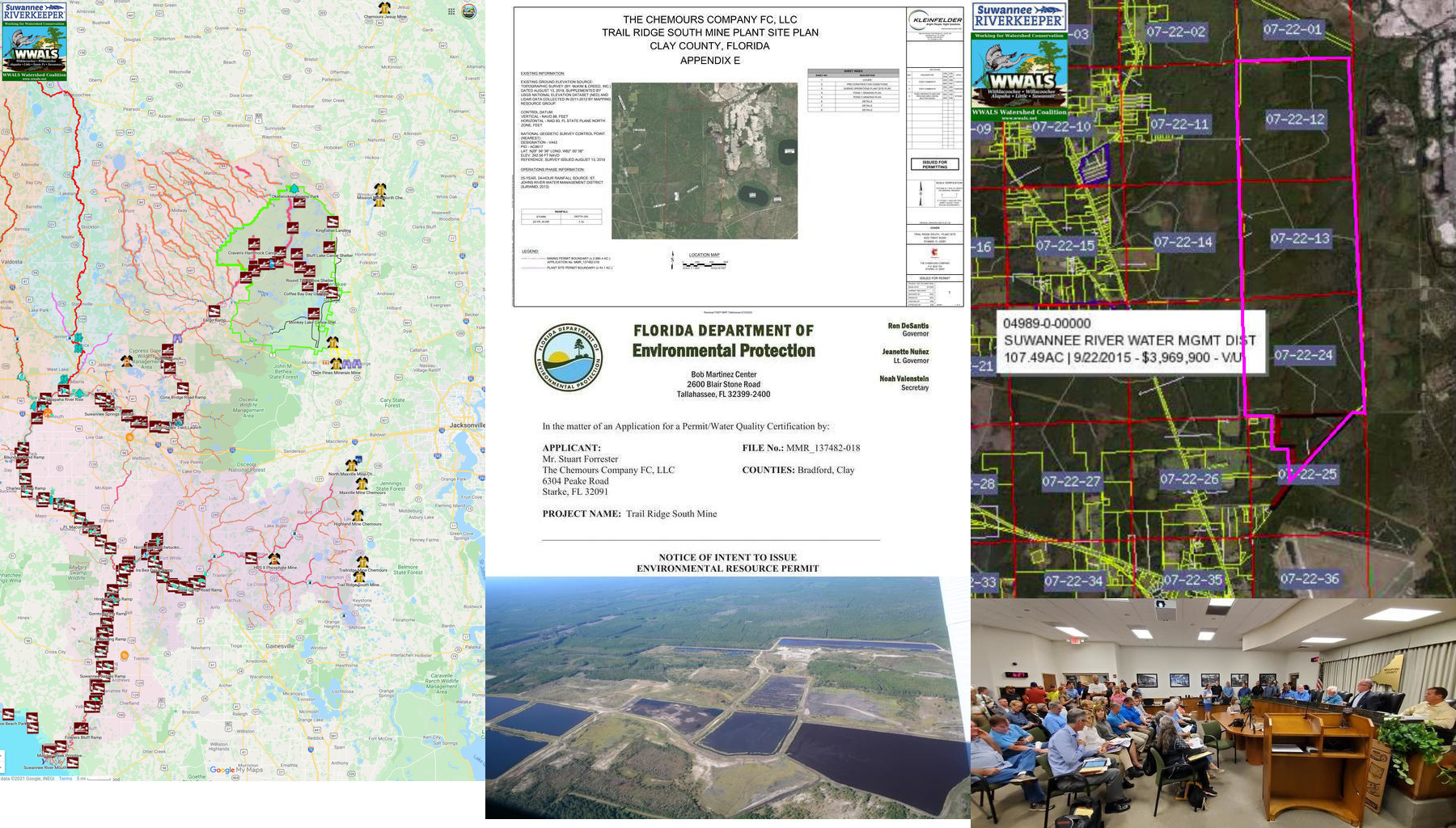The width and height of the screenshot is (1456, 828).
Task: Click parcel section label 07-22-24
Action: 1304,354
